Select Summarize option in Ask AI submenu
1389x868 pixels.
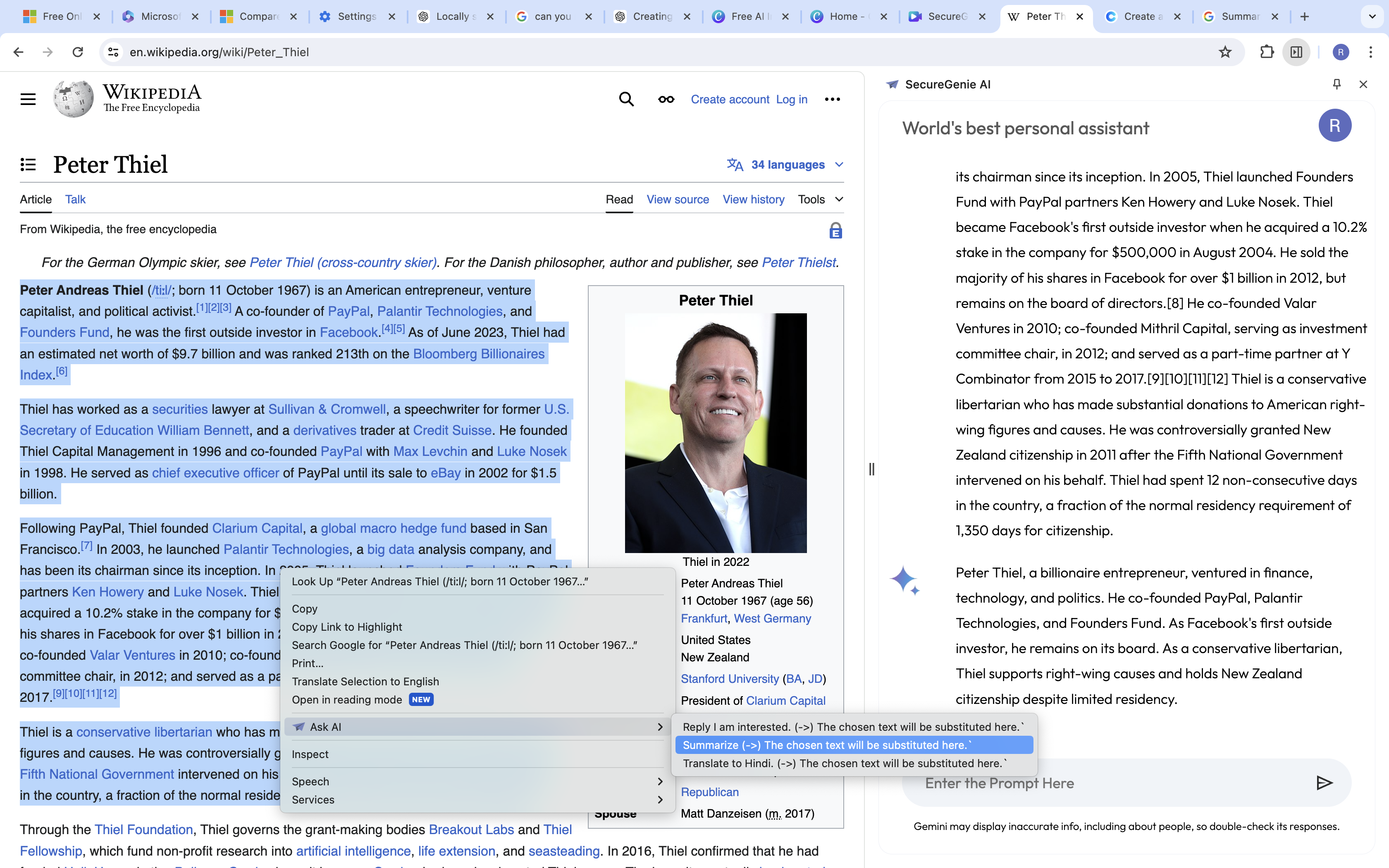(854, 745)
